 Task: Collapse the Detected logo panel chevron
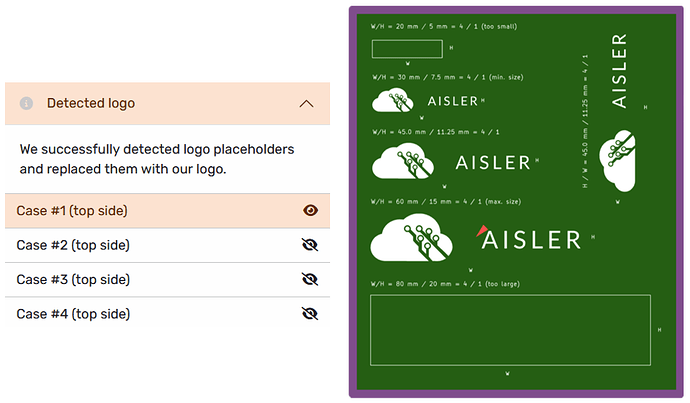coord(306,104)
